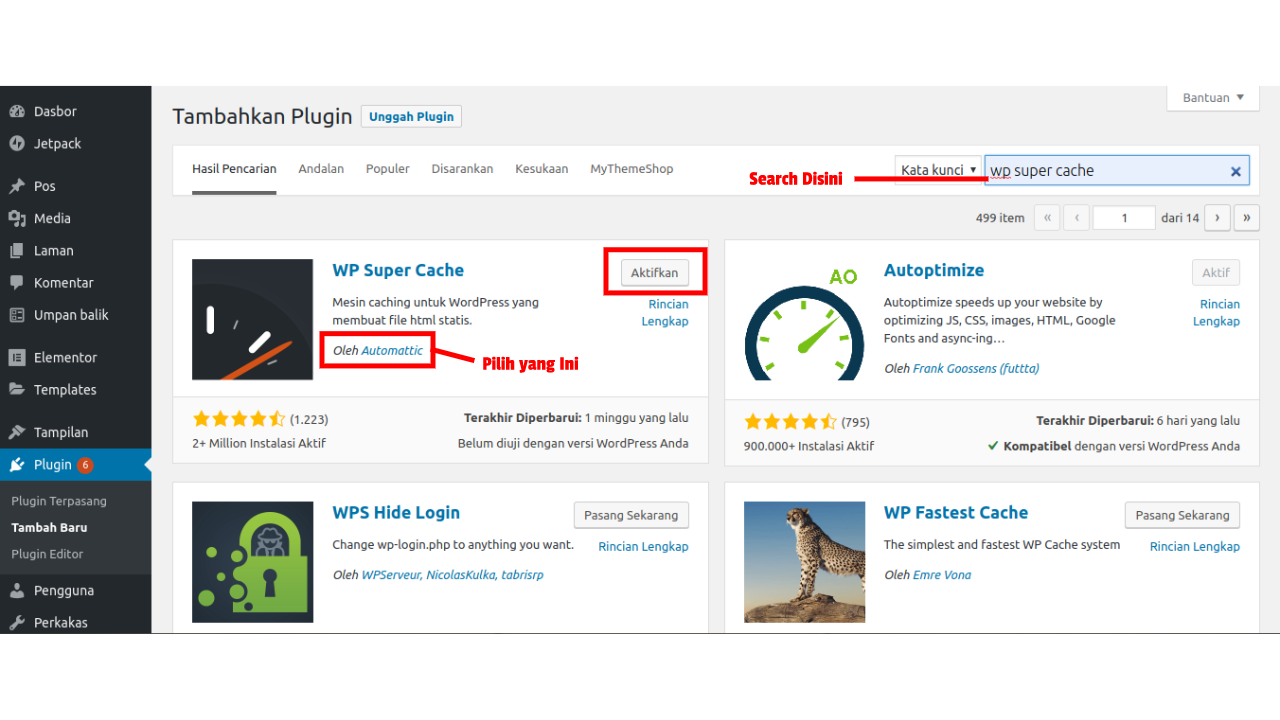The width and height of the screenshot is (1280, 720).
Task: Click the Automattic author link
Action: click(x=392, y=350)
